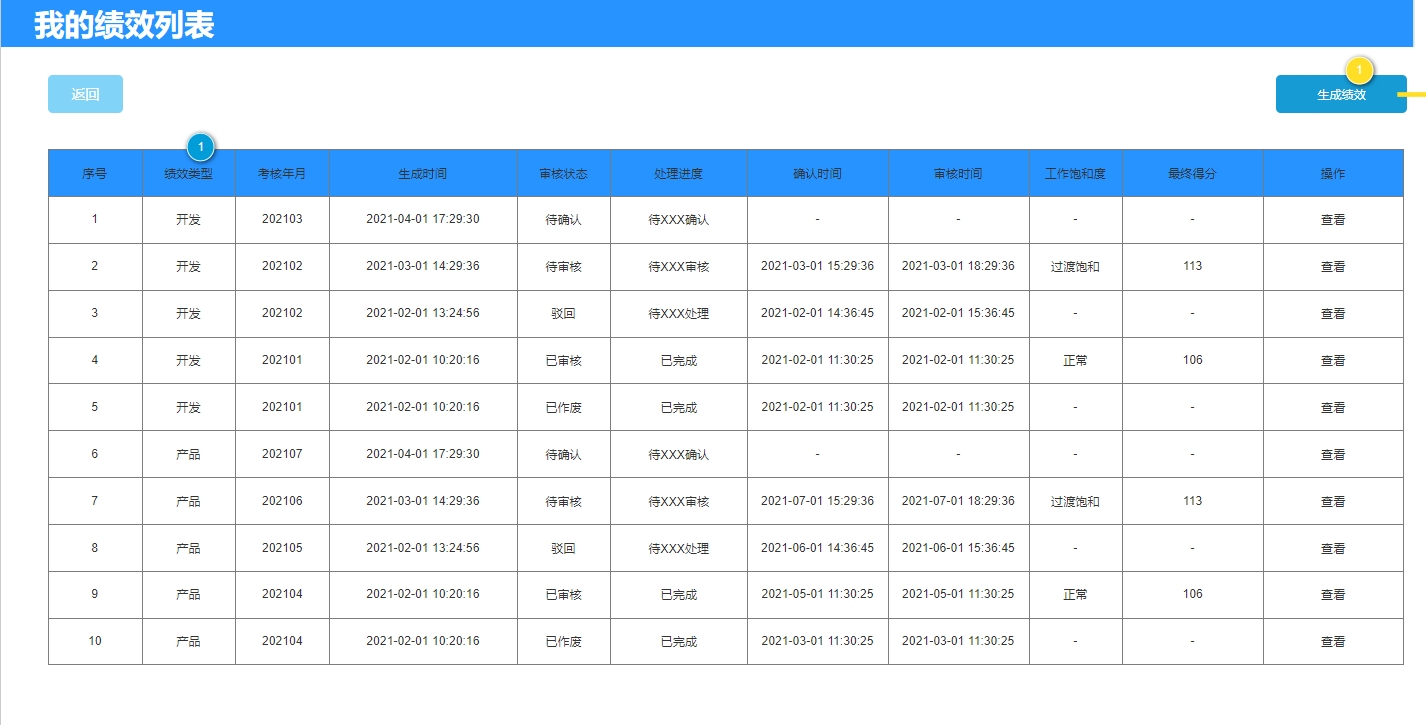Click the 最终得分 column header
Viewport: 1426px width, 725px height.
(x=1193, y=174)
